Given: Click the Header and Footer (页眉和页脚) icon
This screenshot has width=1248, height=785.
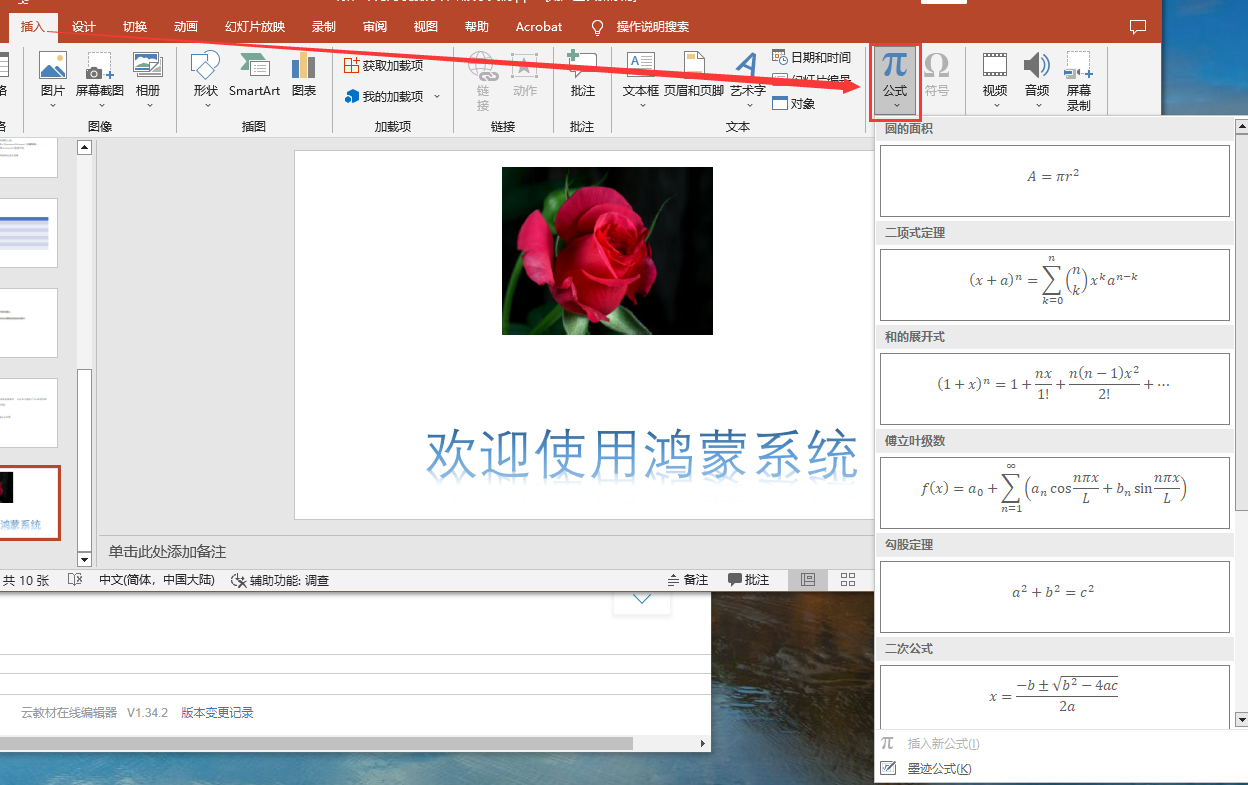Looking at the screenshot, I should click(x=693, y=73).
